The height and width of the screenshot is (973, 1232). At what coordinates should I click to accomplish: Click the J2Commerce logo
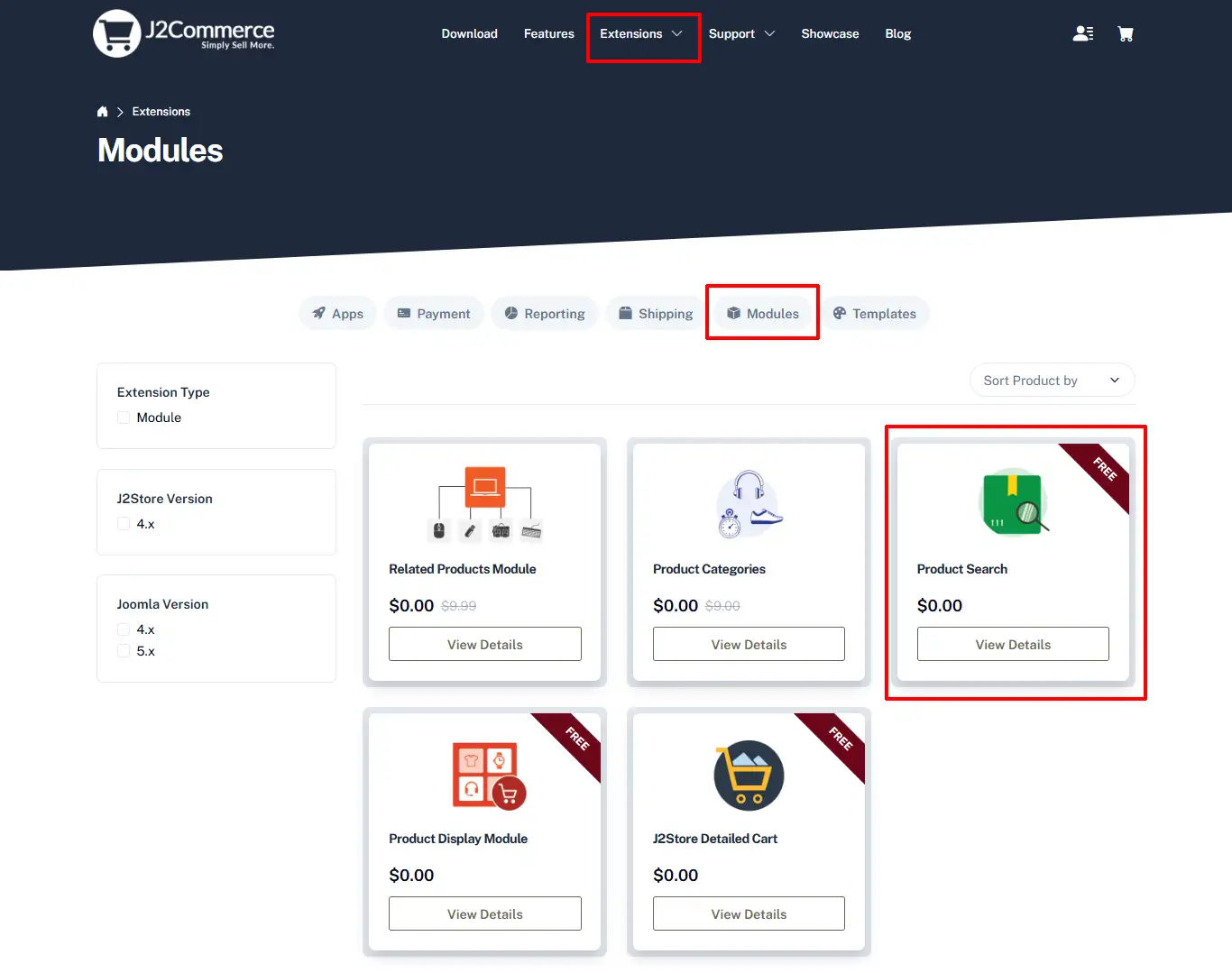(x=184, y=33)
